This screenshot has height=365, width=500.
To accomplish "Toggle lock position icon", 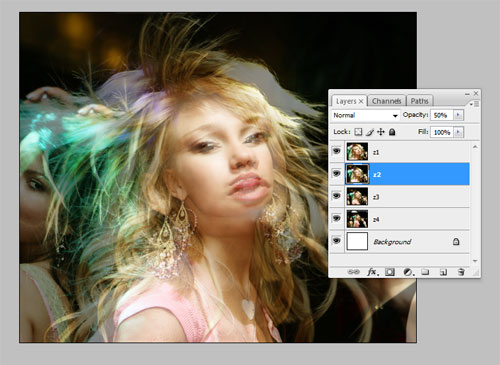I will (x=381, y=132).
